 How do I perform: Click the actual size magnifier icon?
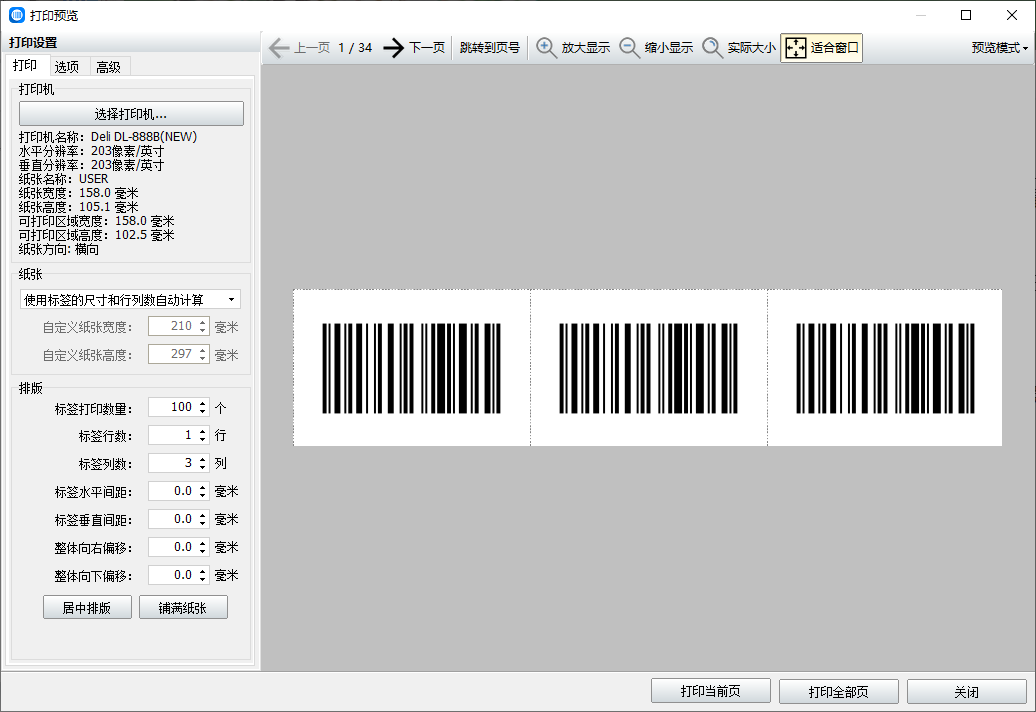712,48
